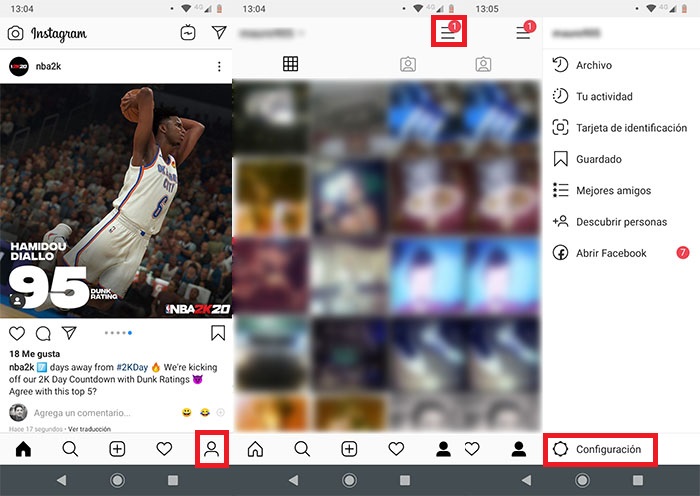700x496 pixels.
Task: Open Search in the feed screen's bottom bar
Action: (70, 449)
